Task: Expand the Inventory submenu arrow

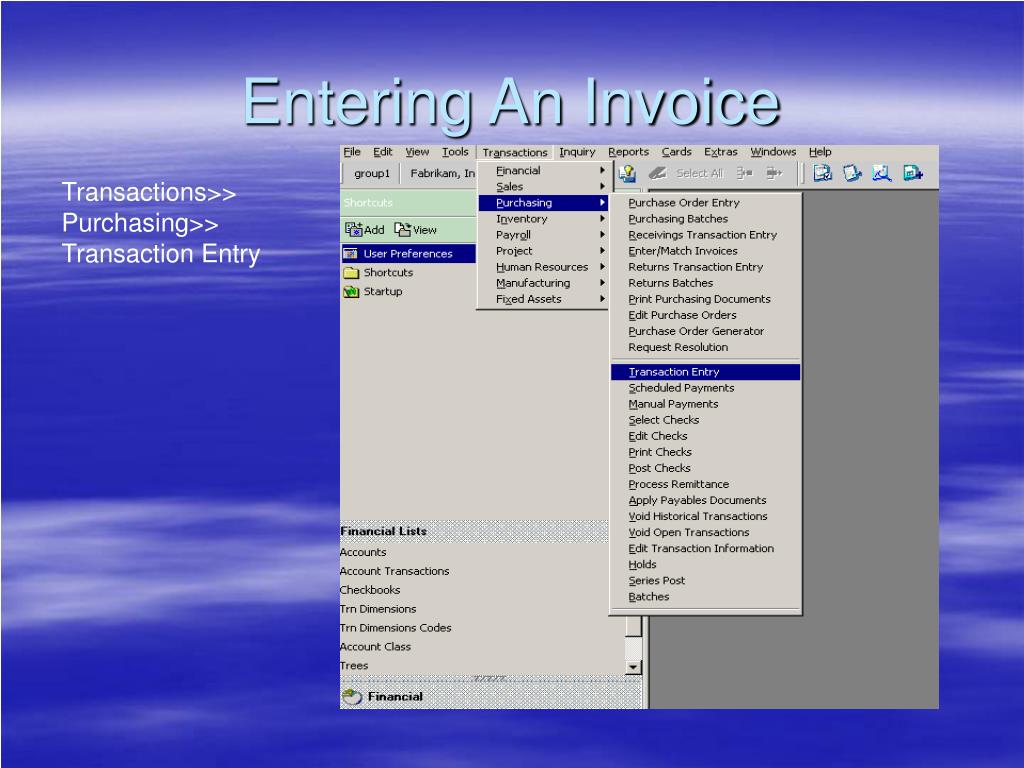Action: 602,219
